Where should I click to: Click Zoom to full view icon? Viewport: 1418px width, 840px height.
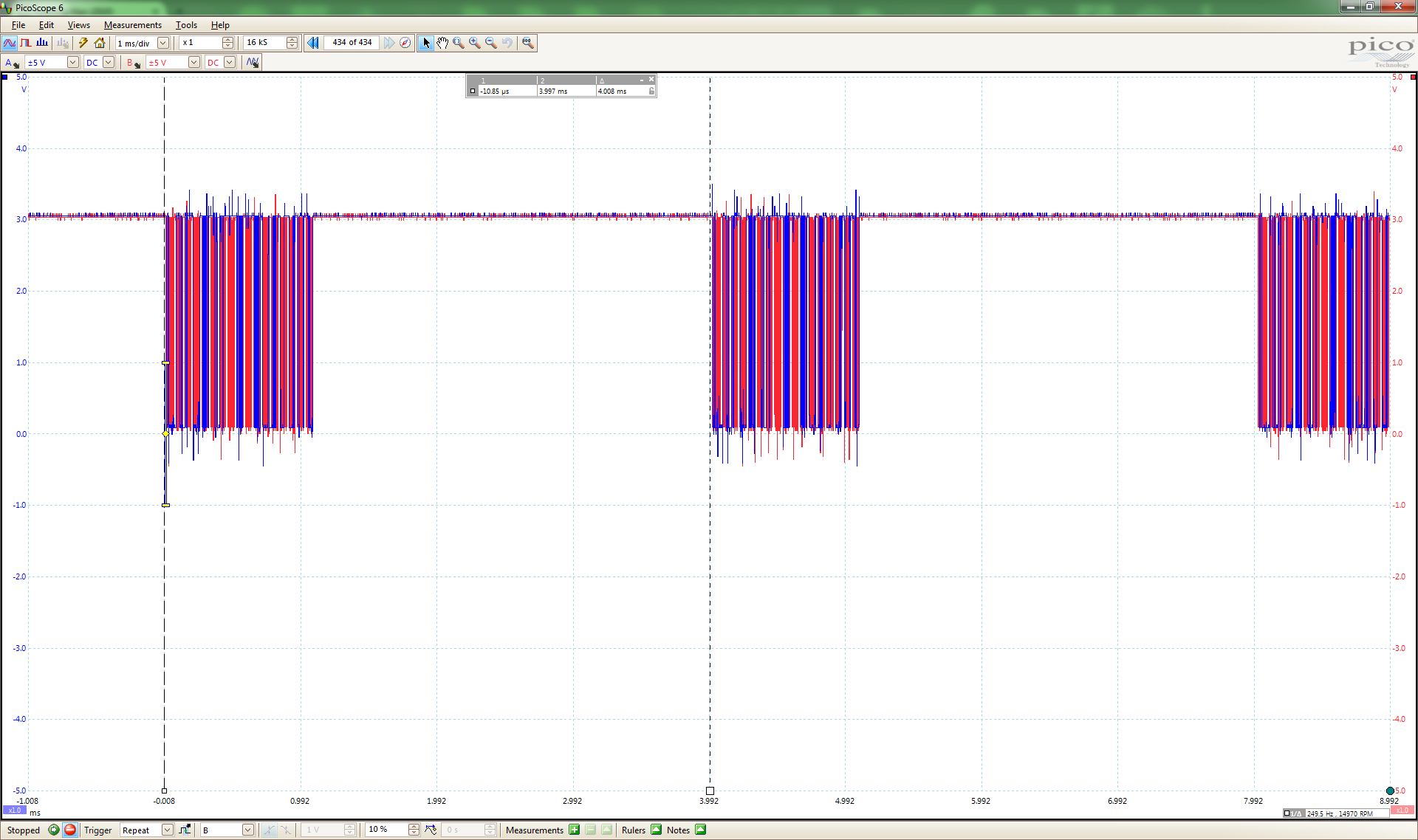point(527,43)
